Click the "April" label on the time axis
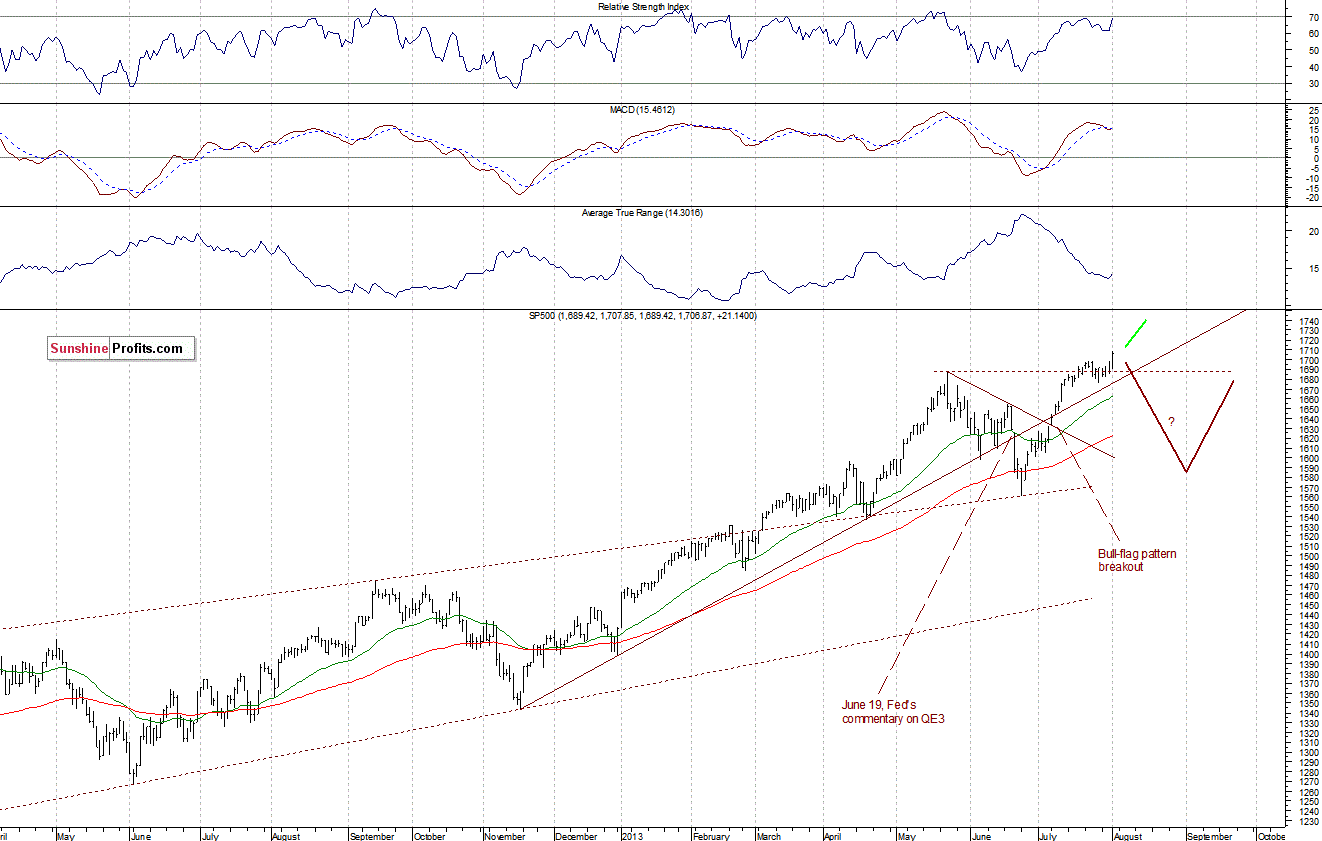The image size is (1322, 841). coord(835,836)
